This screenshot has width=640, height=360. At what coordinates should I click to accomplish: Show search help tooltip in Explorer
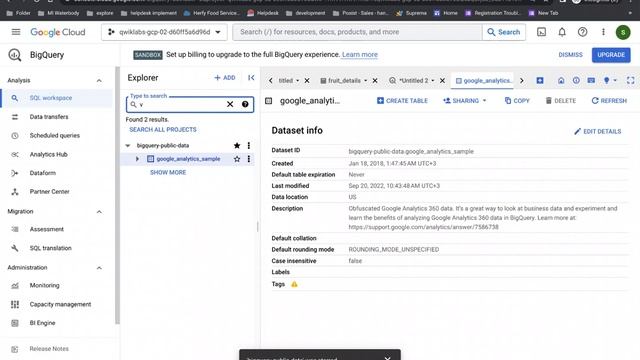tap(245, 104)
